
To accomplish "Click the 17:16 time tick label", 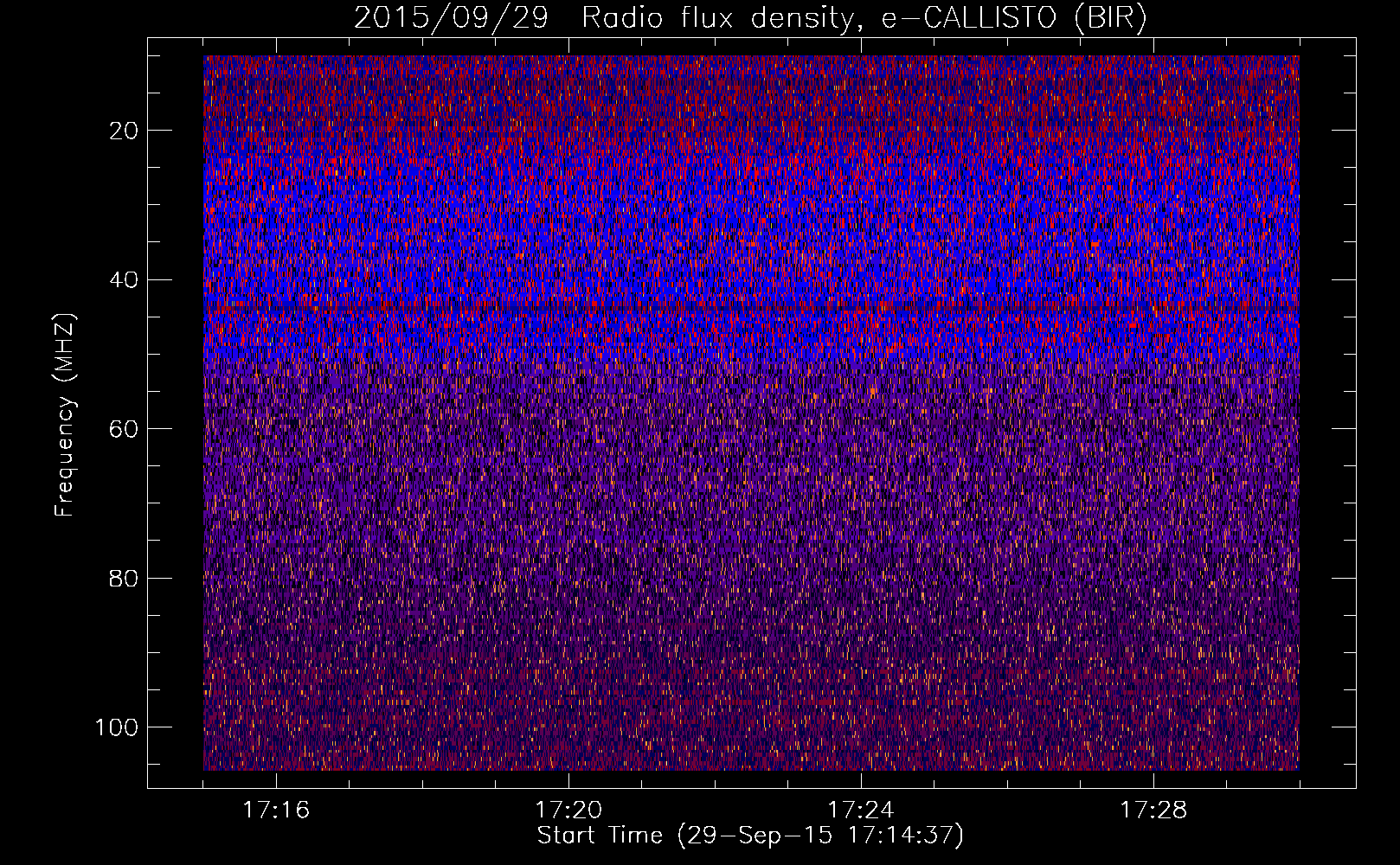I will point(276,811).
